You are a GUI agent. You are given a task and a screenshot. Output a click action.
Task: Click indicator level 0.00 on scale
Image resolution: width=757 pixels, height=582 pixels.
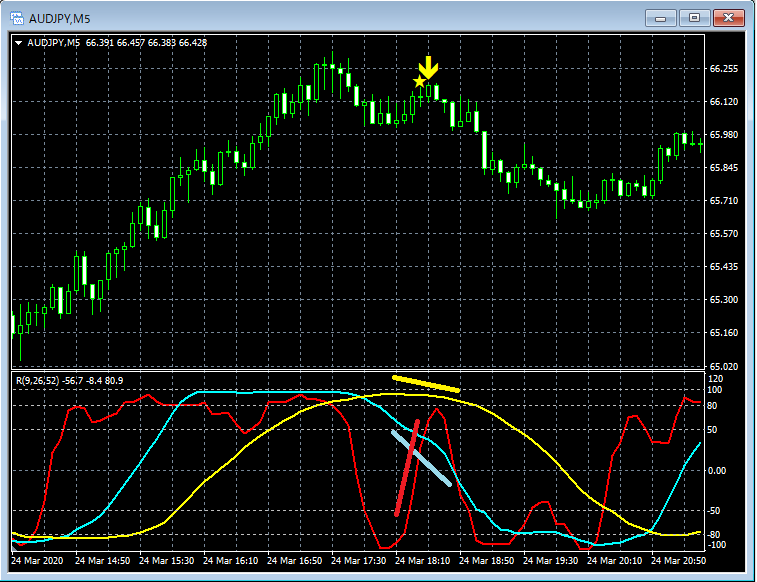(716, 471)
